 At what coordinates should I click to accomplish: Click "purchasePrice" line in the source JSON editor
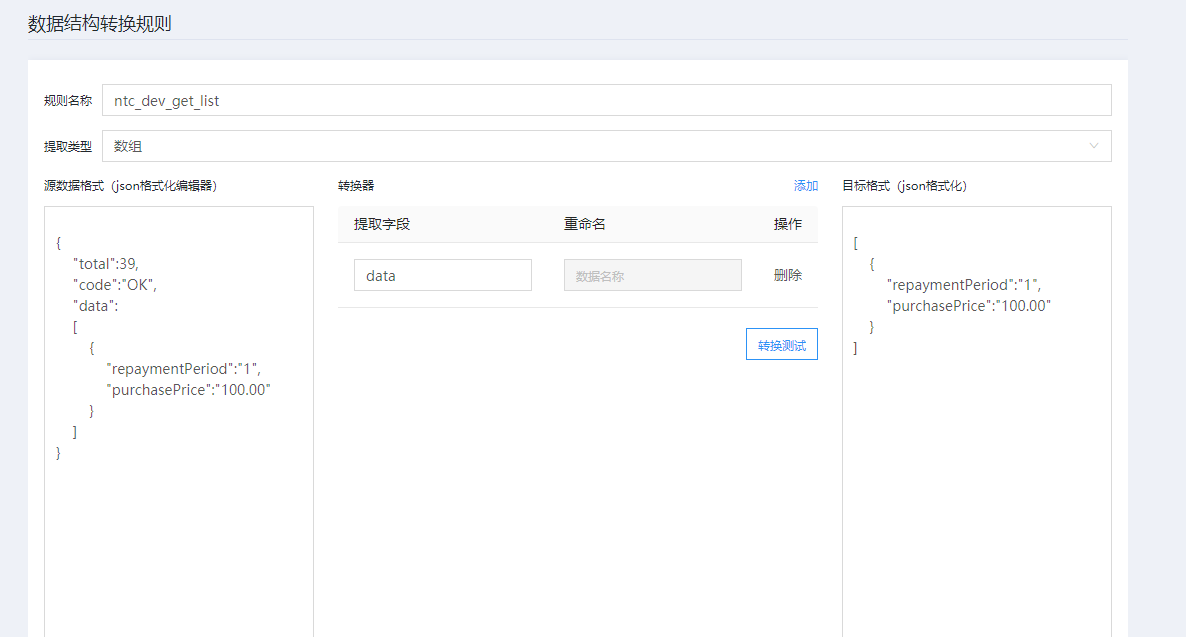tap(188, 390)
